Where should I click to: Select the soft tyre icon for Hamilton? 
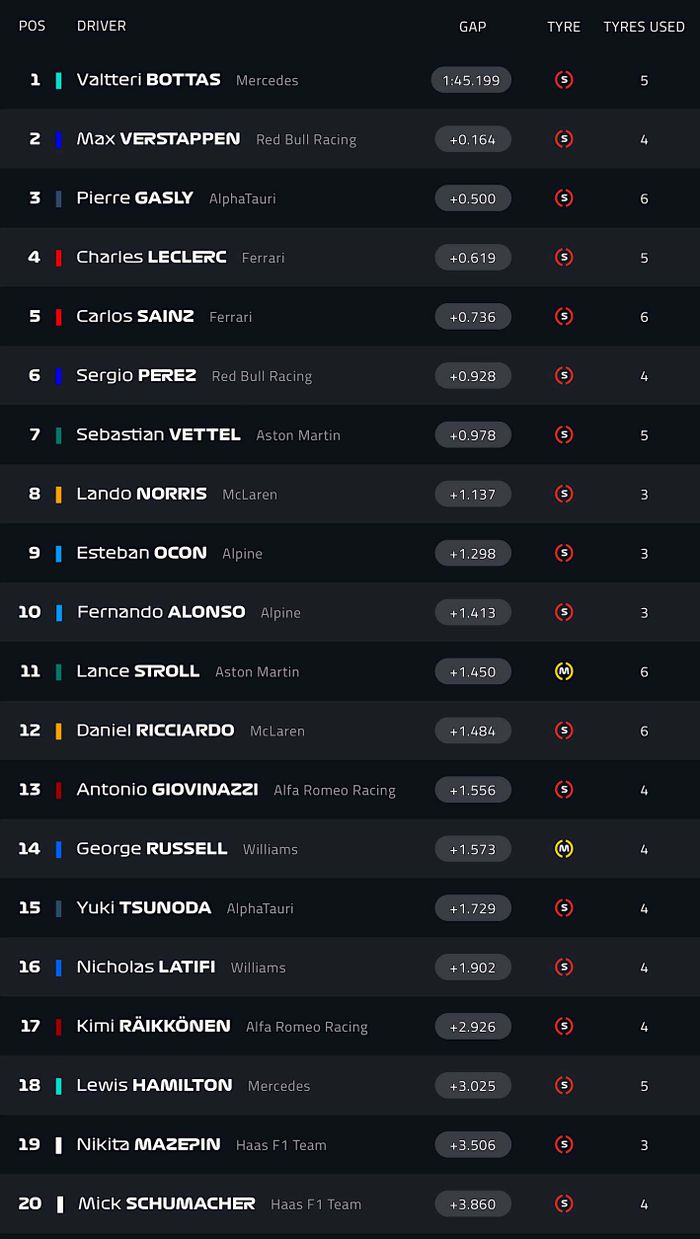pyautogui.click(x=563, y=1085)
